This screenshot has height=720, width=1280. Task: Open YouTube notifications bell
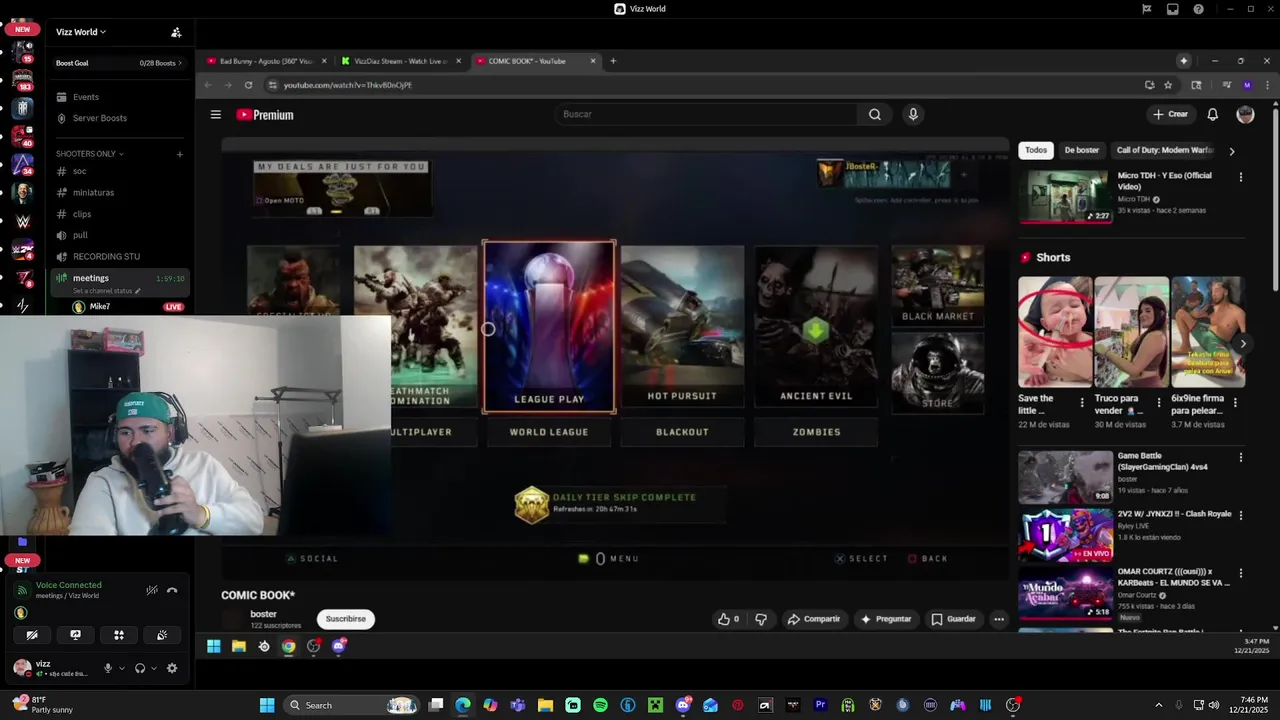(1212, 114)
